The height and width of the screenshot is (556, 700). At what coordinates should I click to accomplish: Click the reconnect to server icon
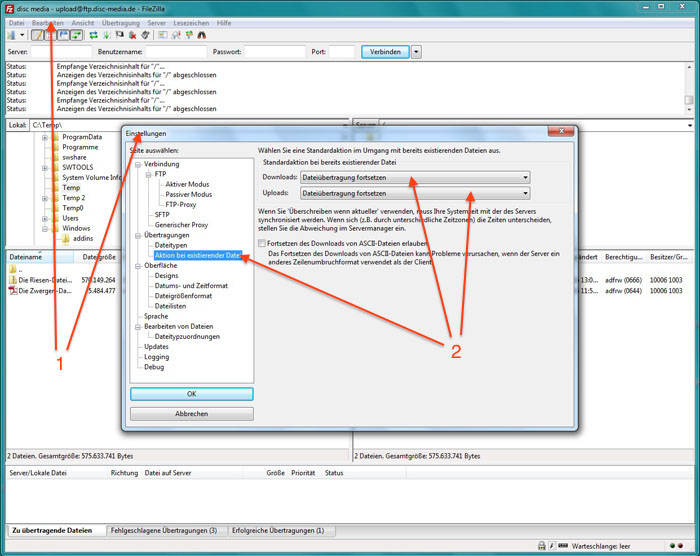click(146, 35)
